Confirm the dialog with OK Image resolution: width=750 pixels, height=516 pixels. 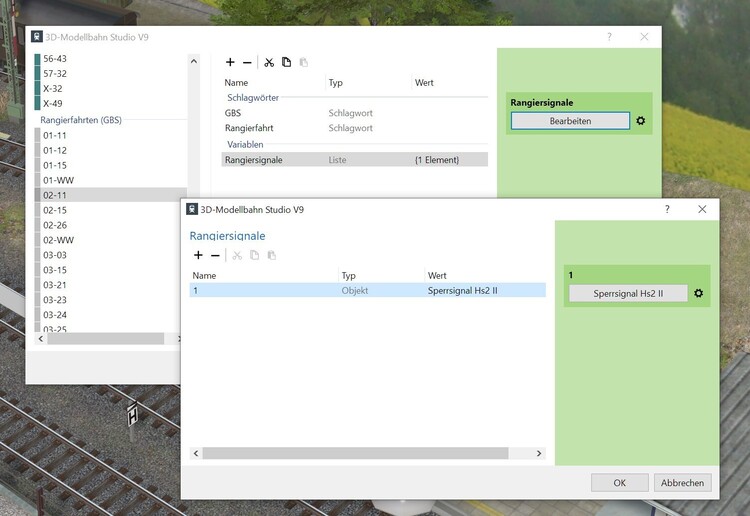pyautogui.click(x=619, y=483)
